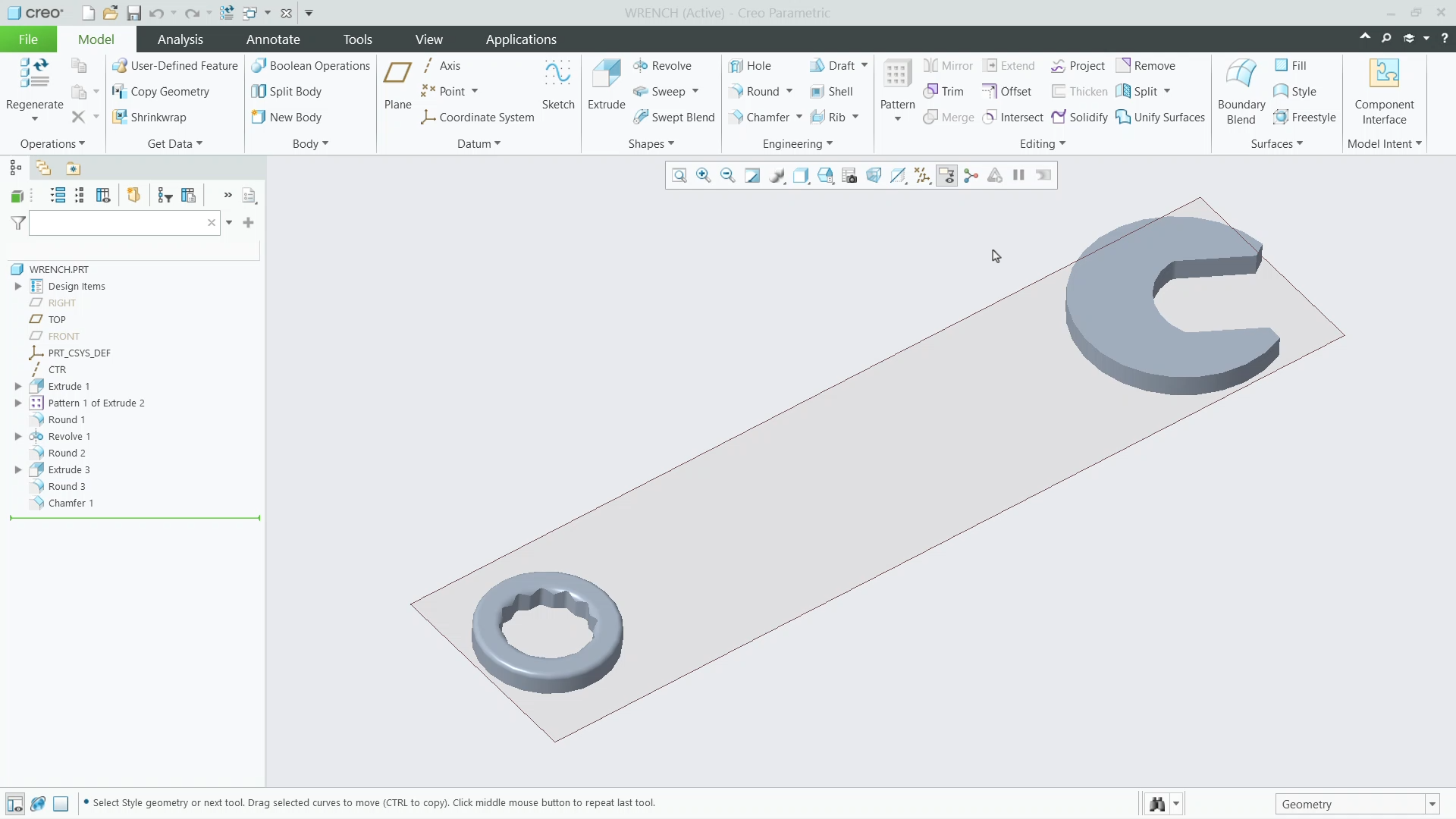Expand Pattern 1 of Extrude 2 node
This screenshot has height=819, width=1456.
pos(18,403)
